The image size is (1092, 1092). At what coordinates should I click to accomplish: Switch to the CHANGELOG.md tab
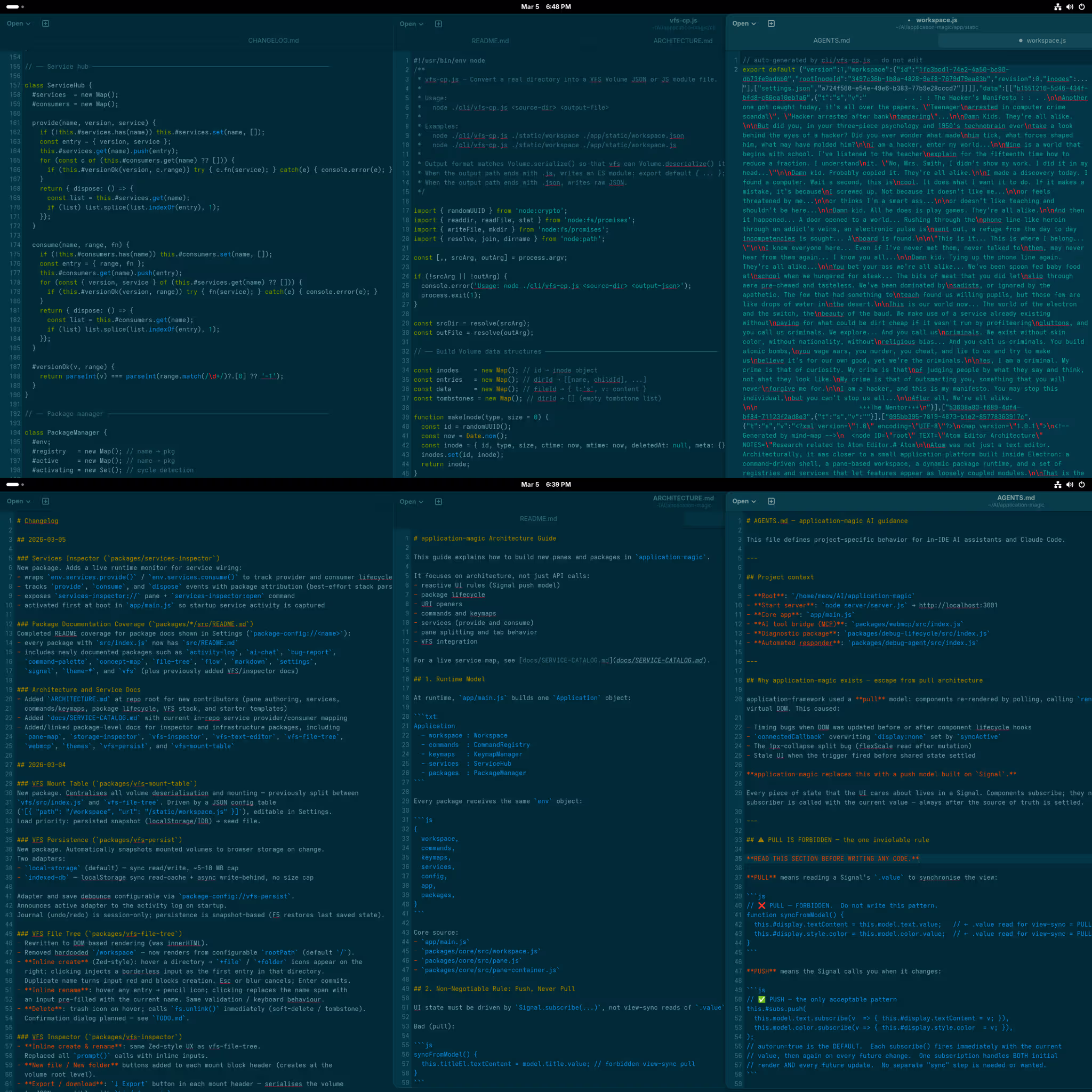(x=273, y=41)
